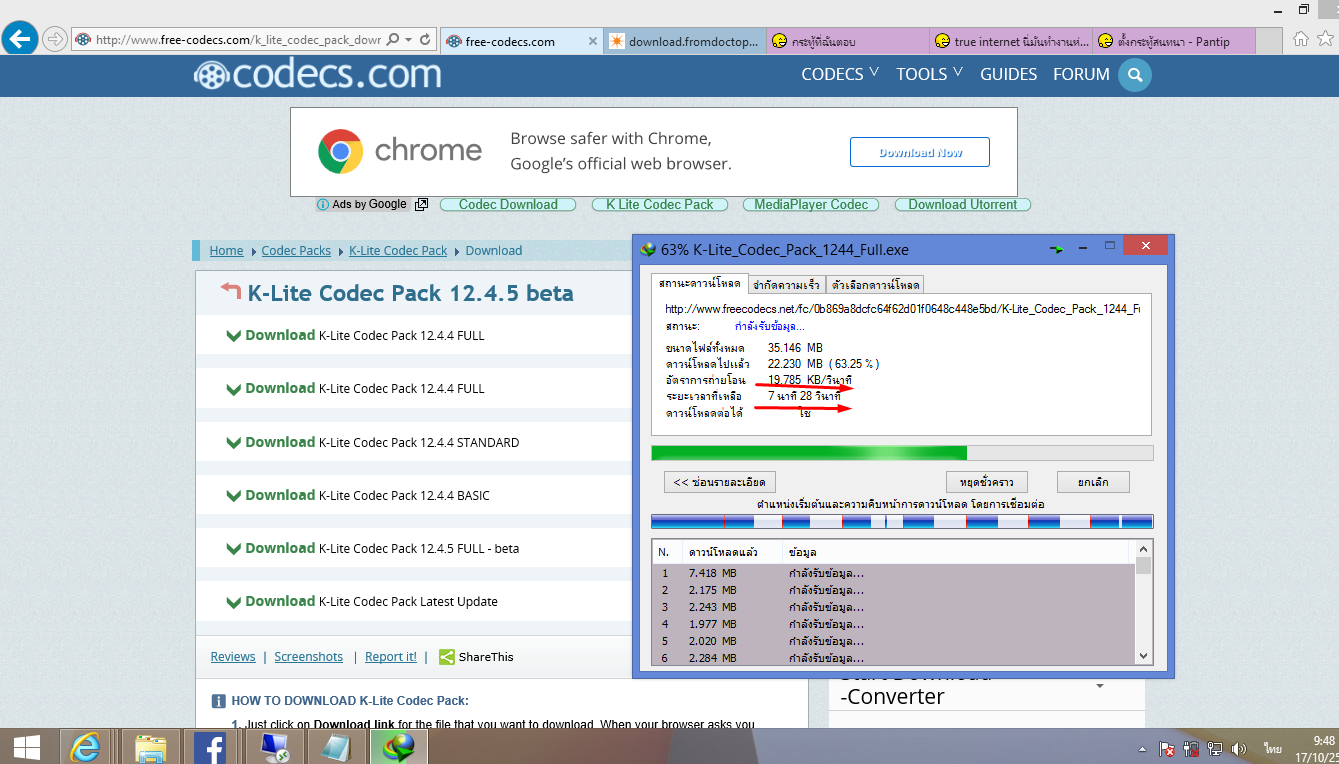Select the connection row showing 1.977 MB
The width and height of the screenshot is (1339, 764).
coord(893,624)
